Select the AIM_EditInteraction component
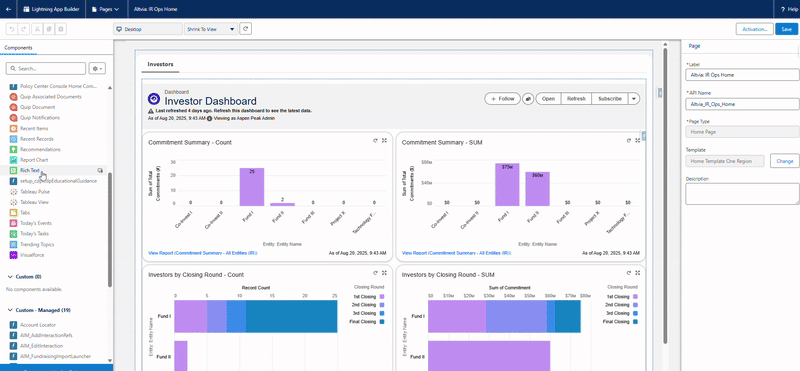The width and height of the screenshot is (800, 371). pos(41,346)
